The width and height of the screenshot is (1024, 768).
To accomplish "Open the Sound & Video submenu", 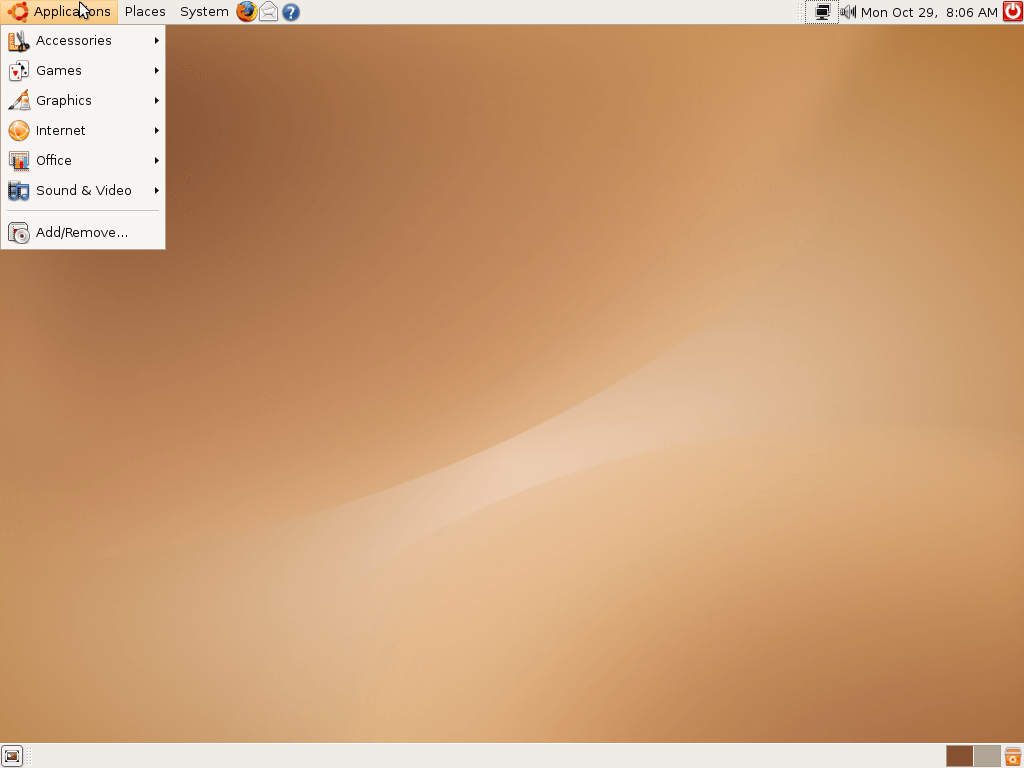I will [x=83, y=191].
